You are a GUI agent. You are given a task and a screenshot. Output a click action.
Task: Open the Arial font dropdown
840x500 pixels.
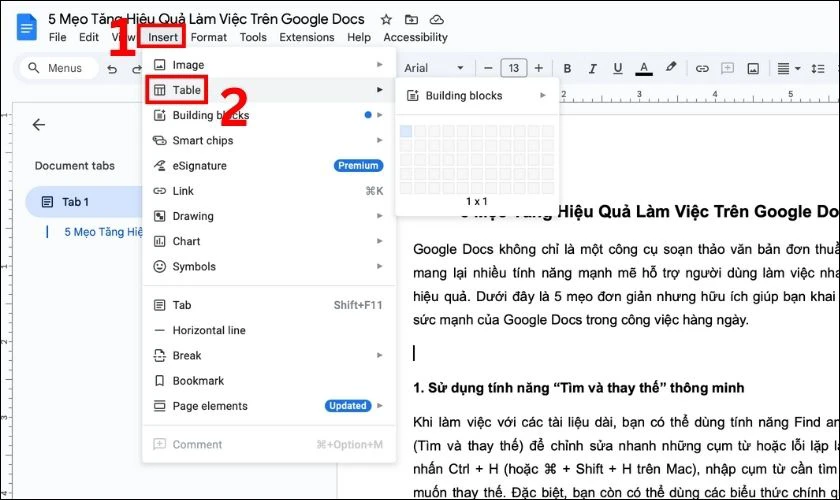point(434,68)
